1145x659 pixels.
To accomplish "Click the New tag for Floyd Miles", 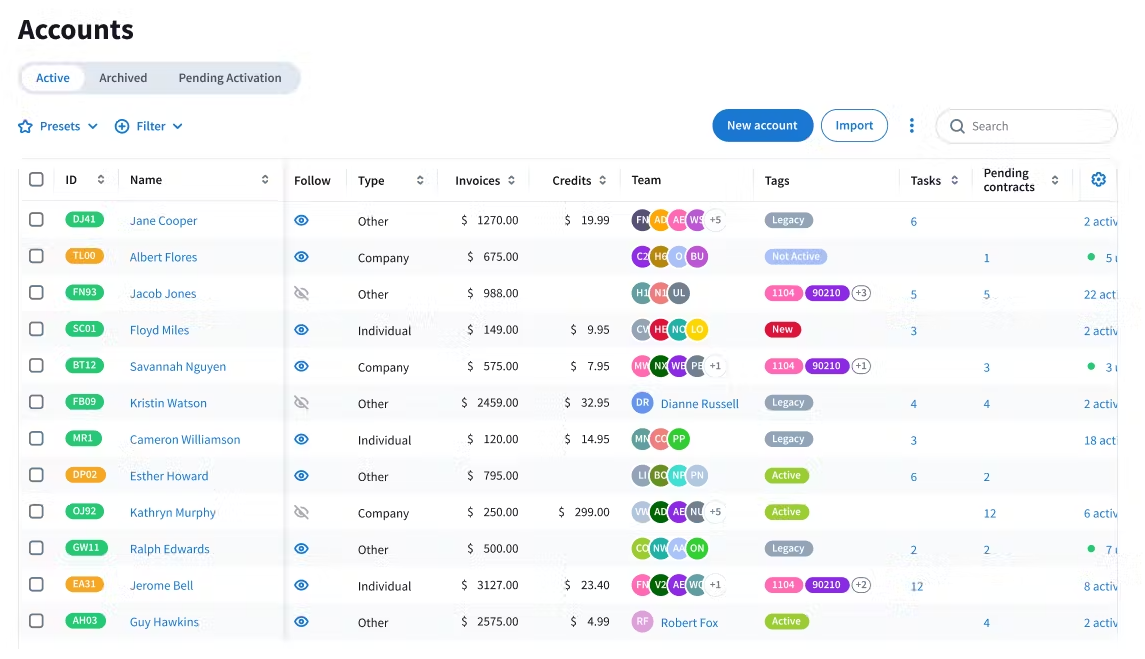I will click(782, 330).
